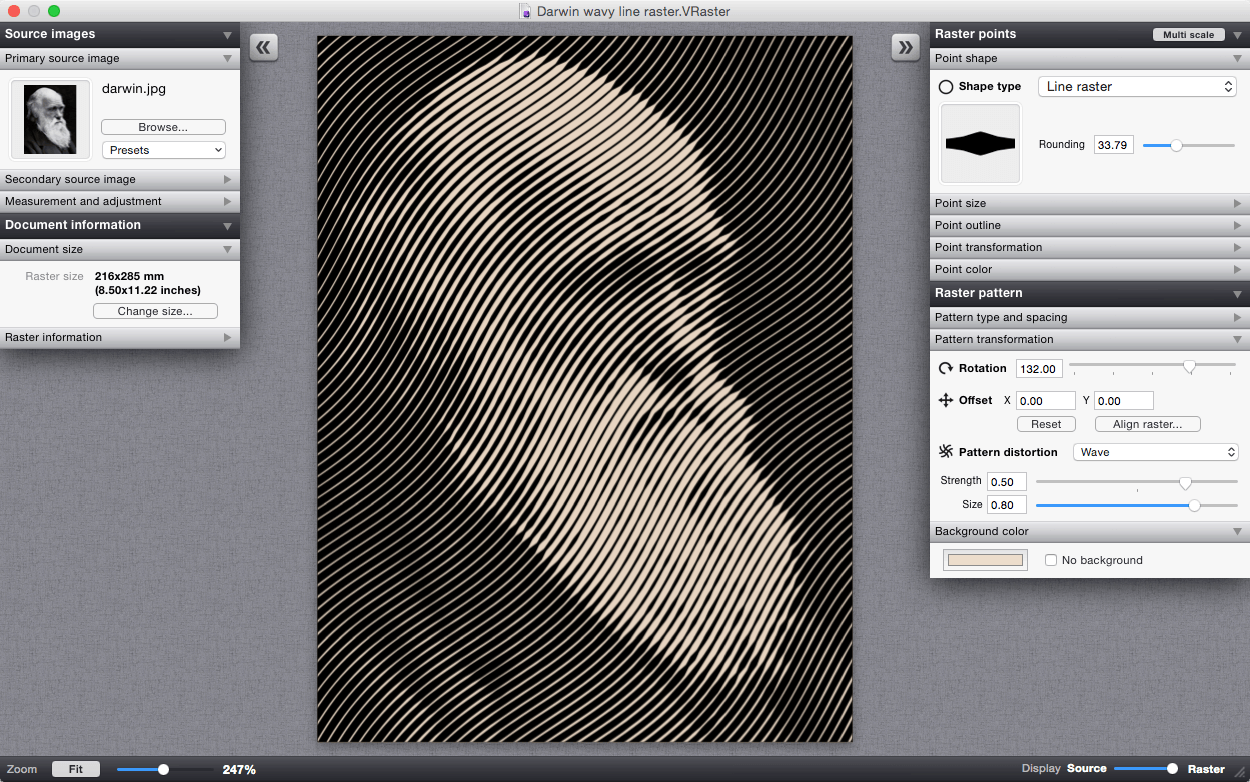Click the Change size button

click(155, 311)
